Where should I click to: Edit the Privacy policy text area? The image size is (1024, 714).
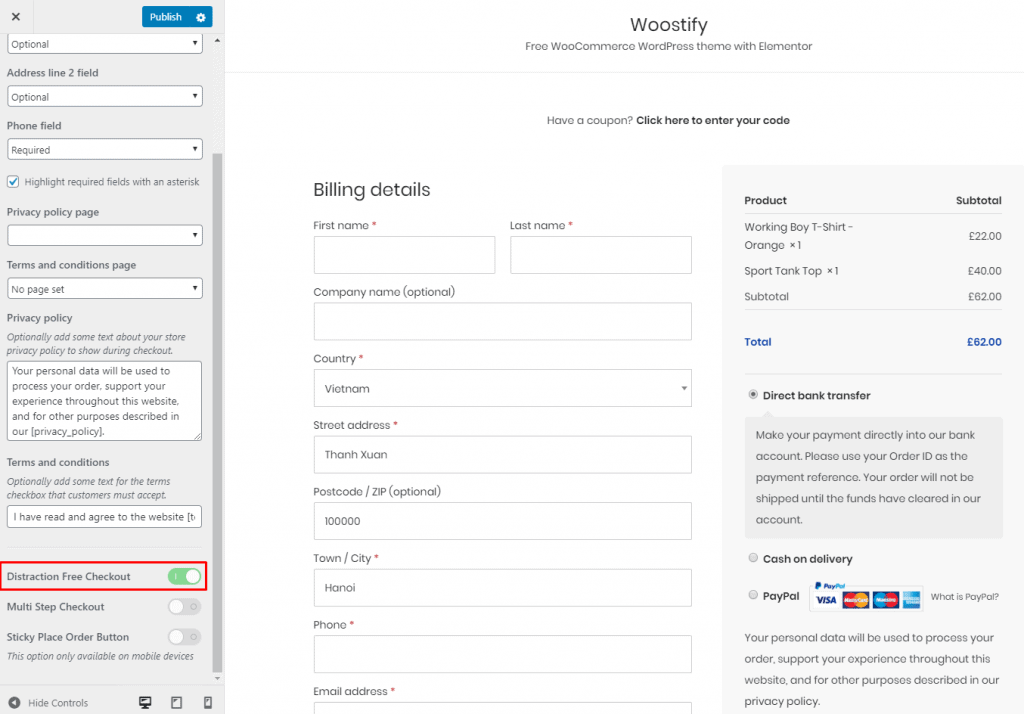(x=104, y=400)
